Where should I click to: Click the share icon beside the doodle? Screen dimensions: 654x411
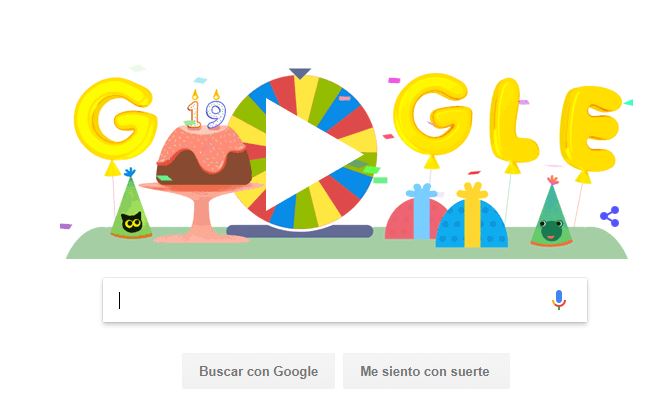[x=609, y=217]
